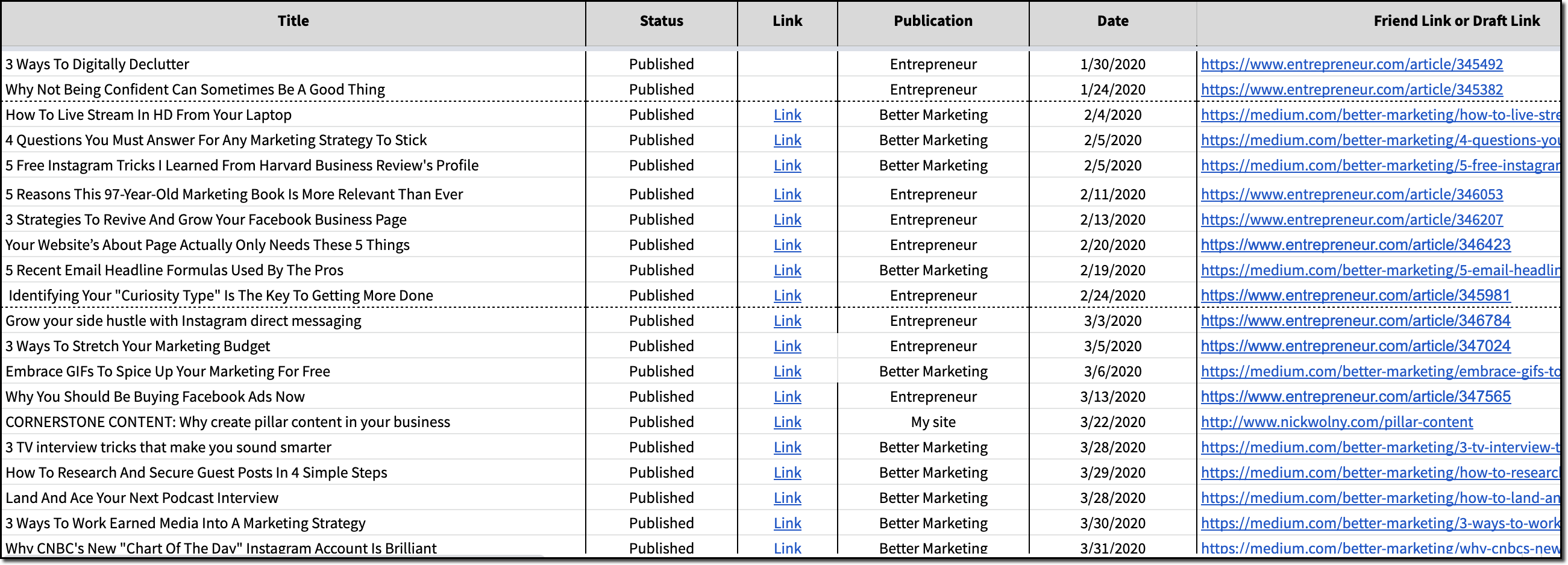
Task: Open the medium 4-questions URL
Action: click(x=1381, y=140)
